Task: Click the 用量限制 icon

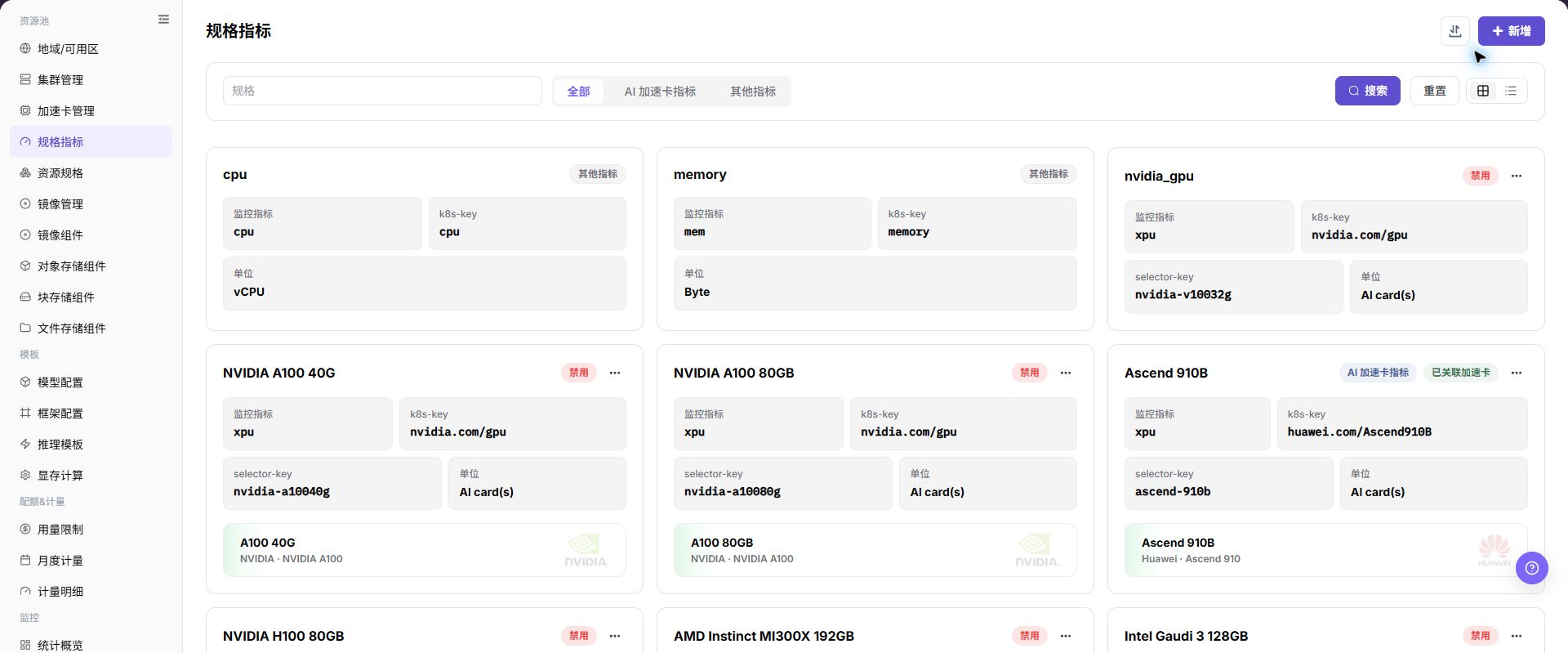Action: [x=25, y=530]
